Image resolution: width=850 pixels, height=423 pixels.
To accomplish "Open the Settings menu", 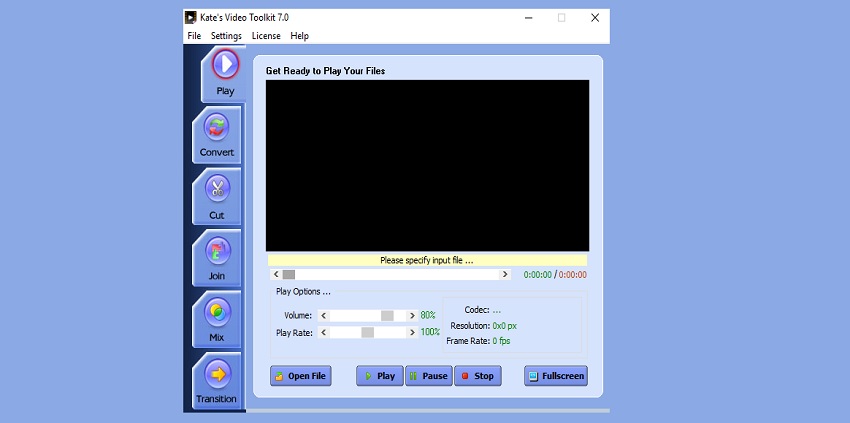I will click(226, 36).
